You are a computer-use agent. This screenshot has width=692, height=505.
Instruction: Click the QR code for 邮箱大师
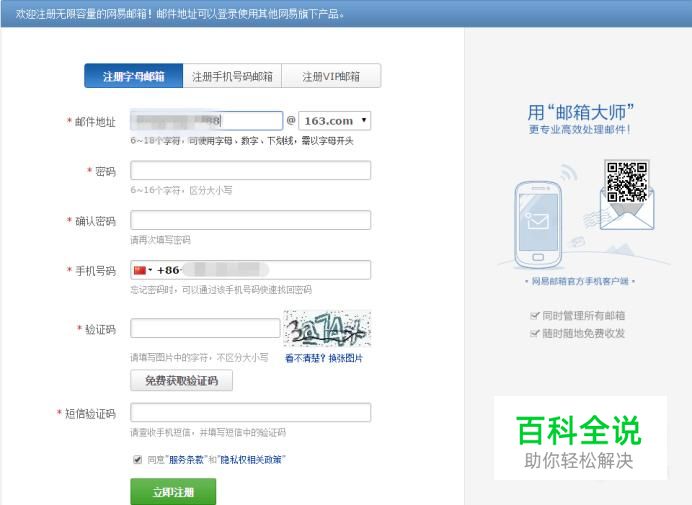pyautogui.click(x=627, y=182)
